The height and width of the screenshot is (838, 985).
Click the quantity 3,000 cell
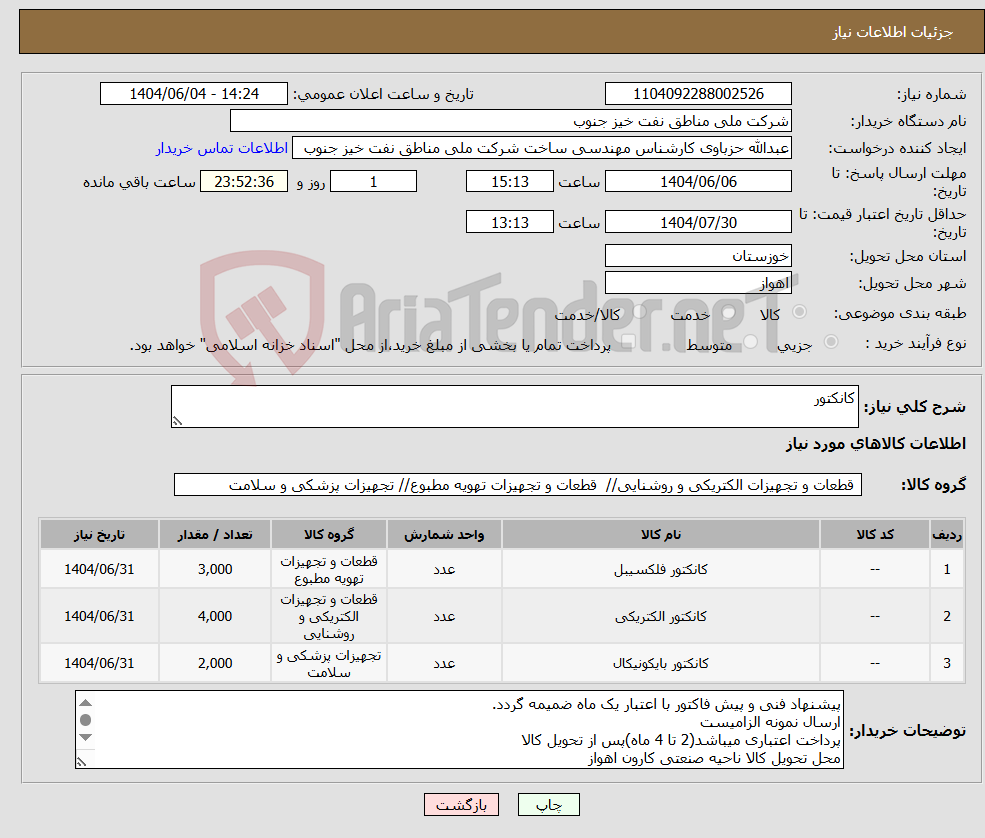click(215, 569)
